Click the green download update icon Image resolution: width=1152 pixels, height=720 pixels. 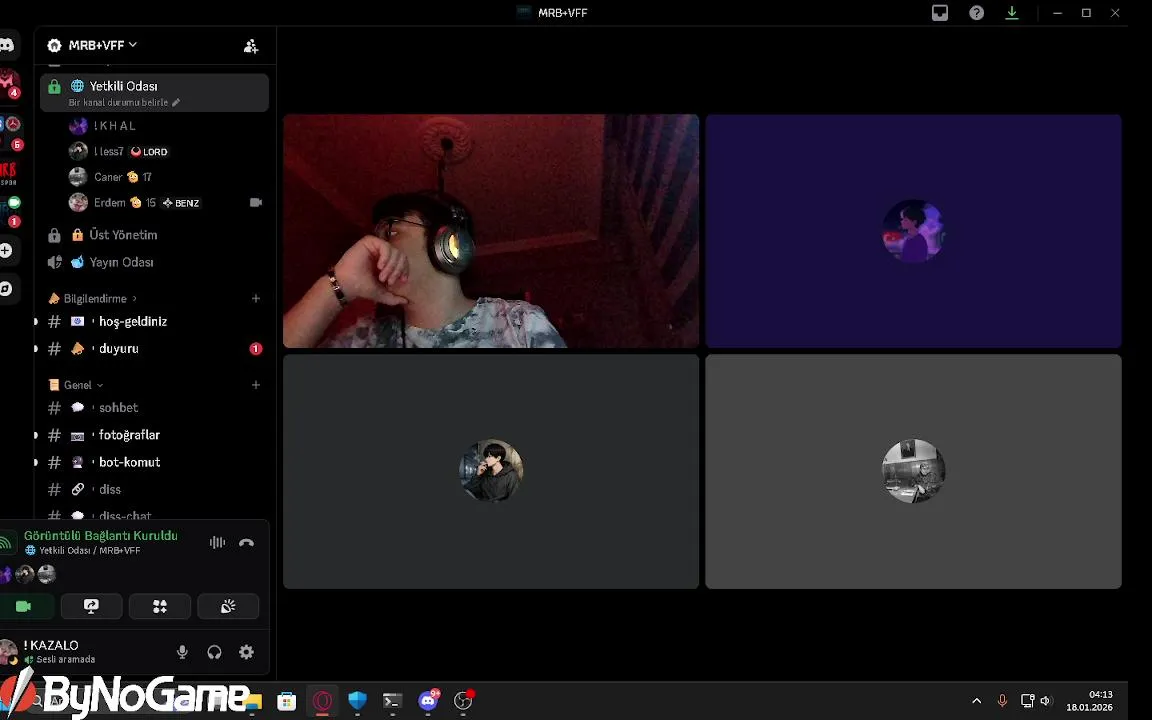[1012, 12]
